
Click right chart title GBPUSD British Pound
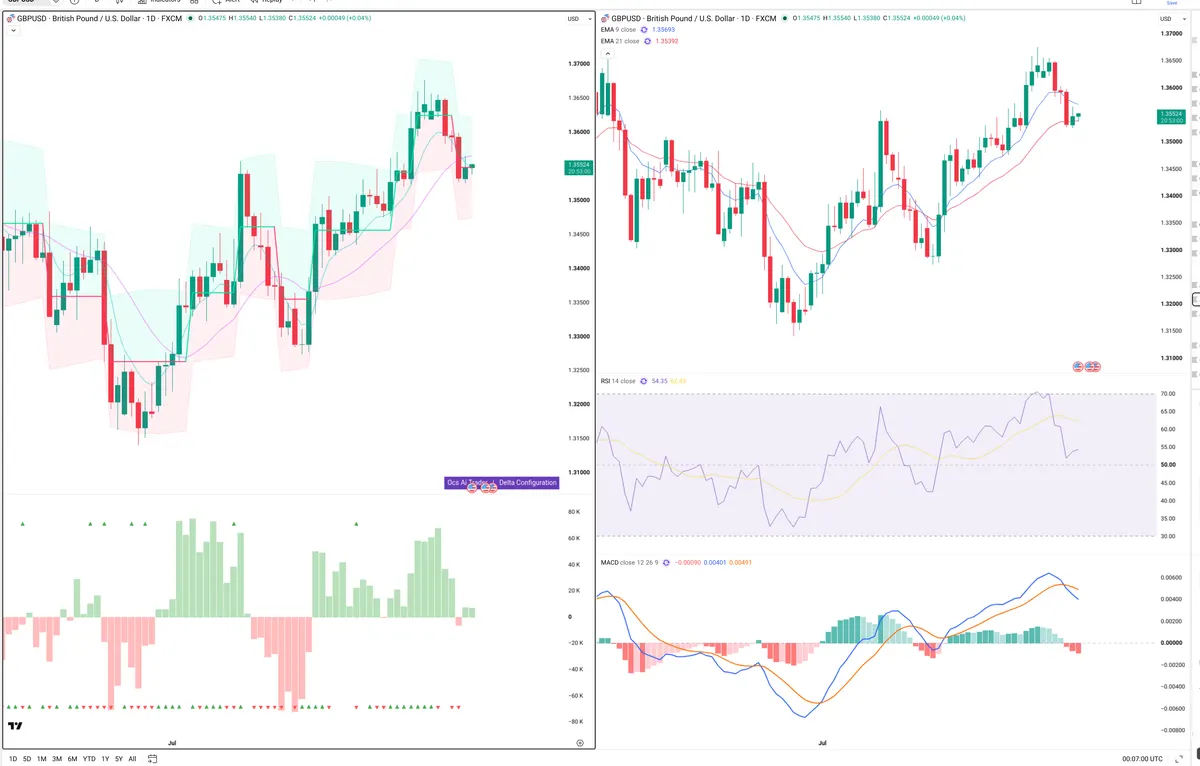pos(695,19)
